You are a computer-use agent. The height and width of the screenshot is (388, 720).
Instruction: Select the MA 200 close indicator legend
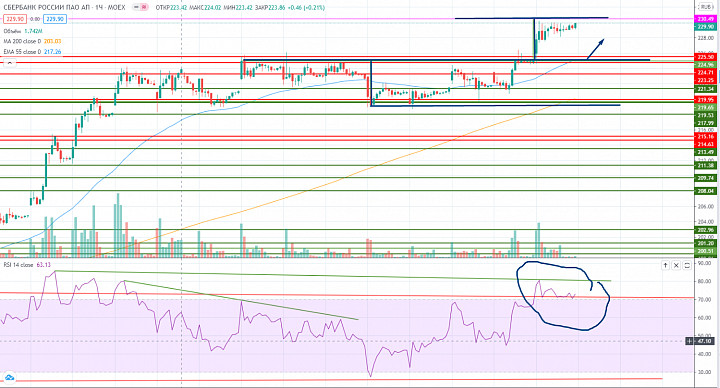(x=22, y=41)
